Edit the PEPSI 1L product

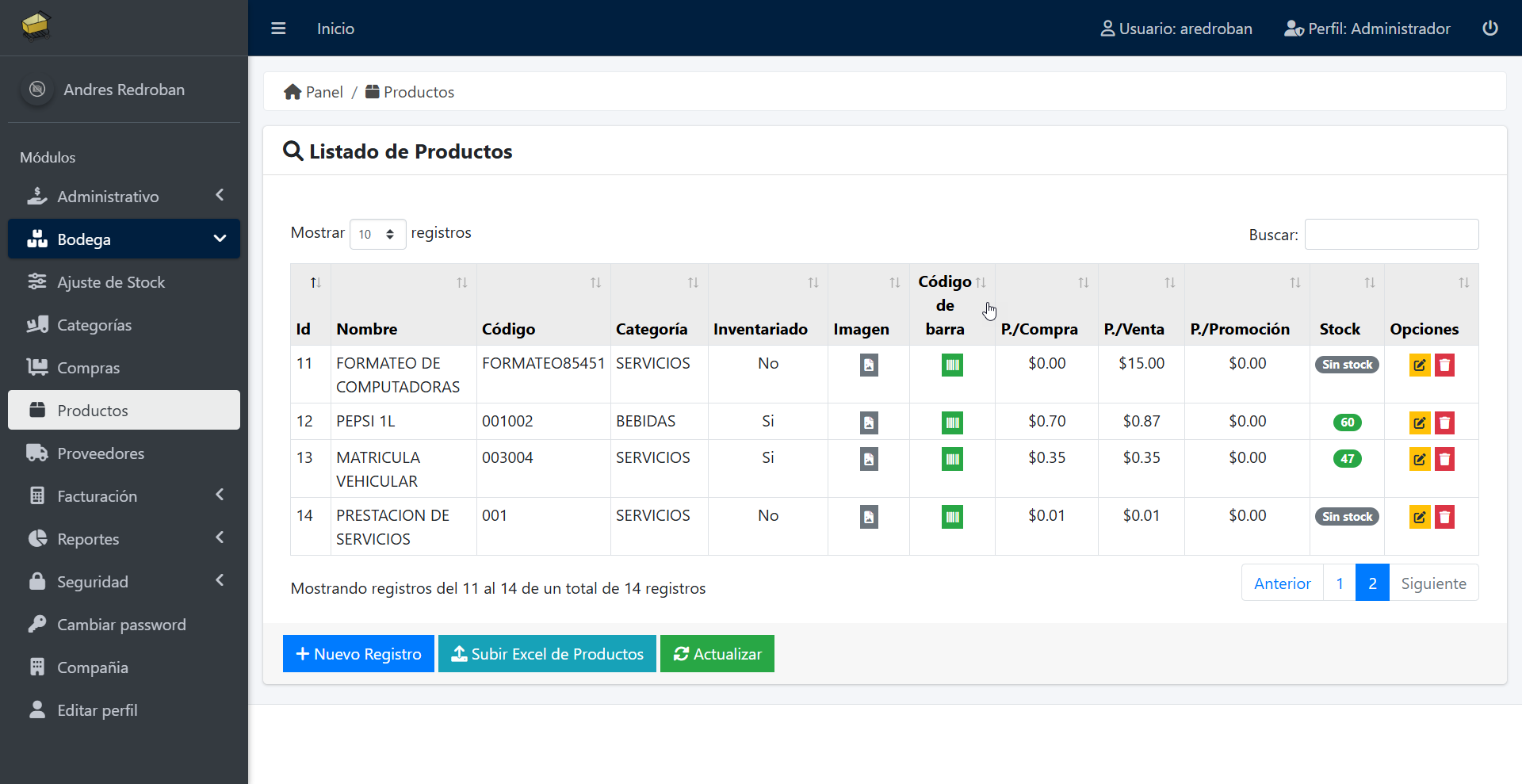1419,423
